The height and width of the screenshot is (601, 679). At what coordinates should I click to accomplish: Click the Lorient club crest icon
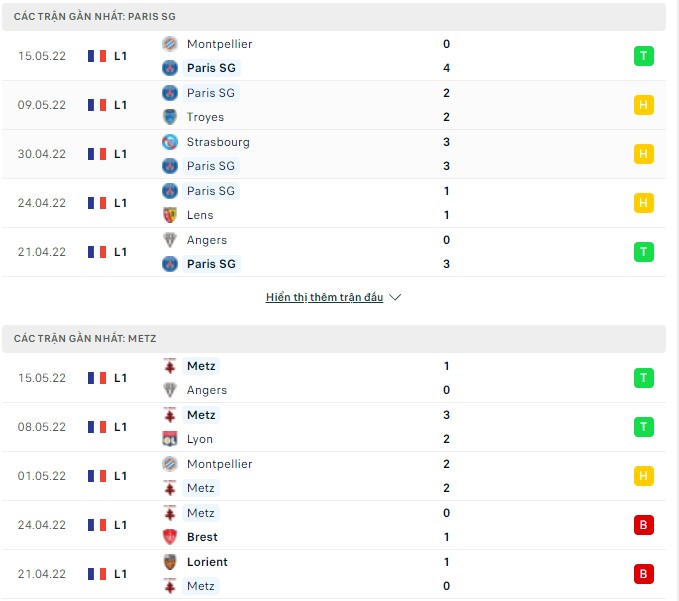coord(169,562)
